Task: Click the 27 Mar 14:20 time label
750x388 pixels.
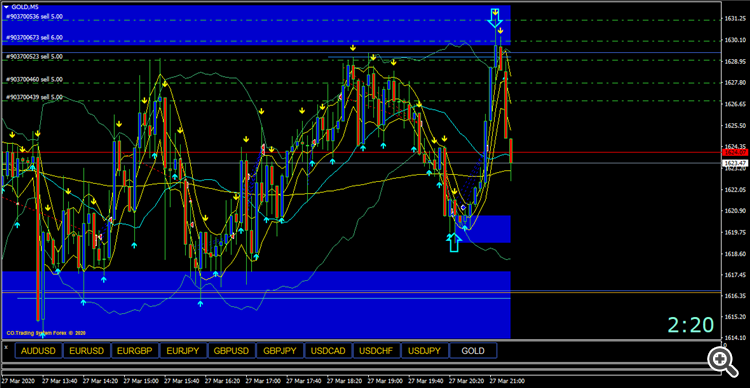Action: tap(99, 381)
